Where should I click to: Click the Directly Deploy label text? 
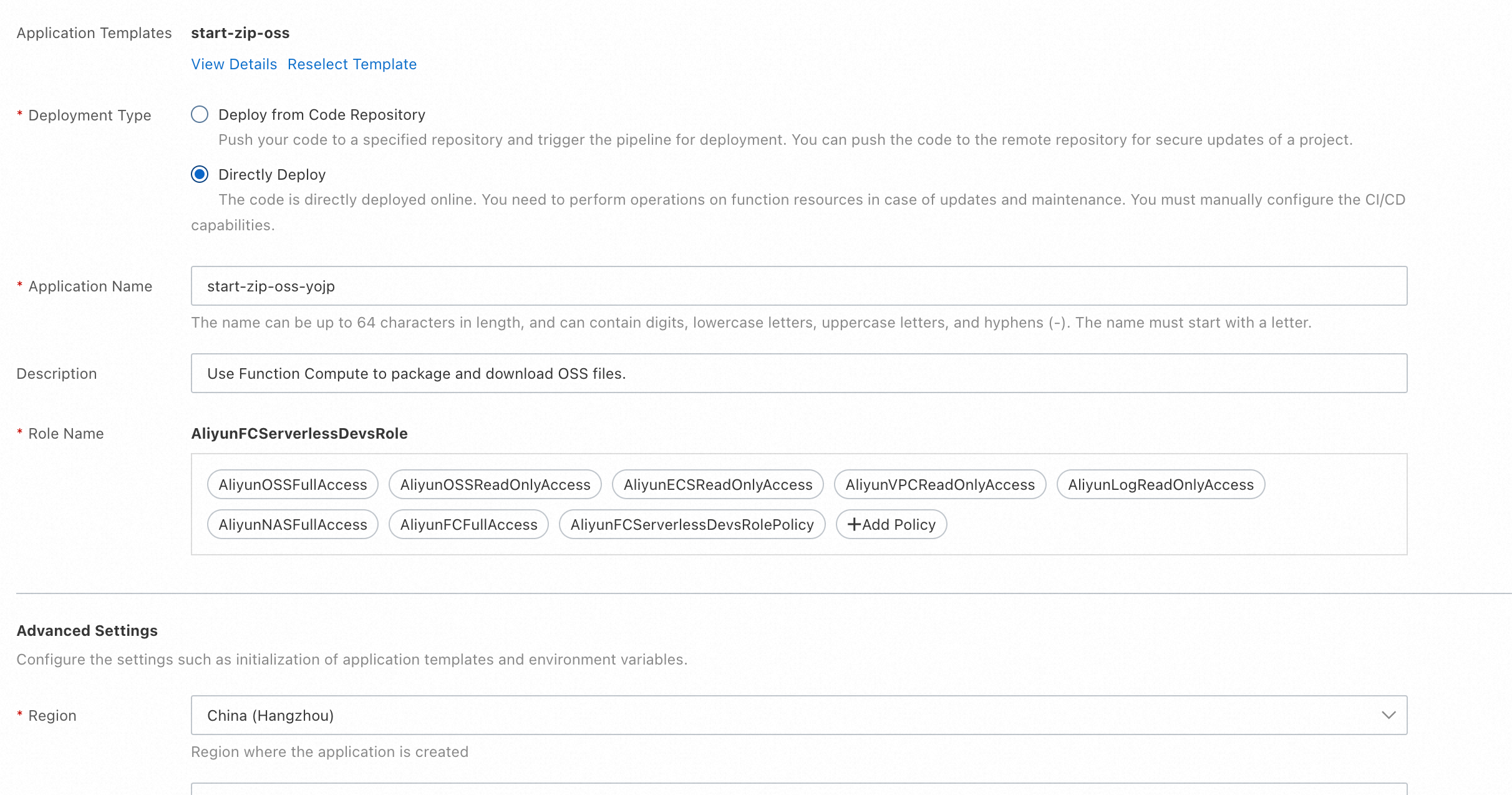(272, 174)
